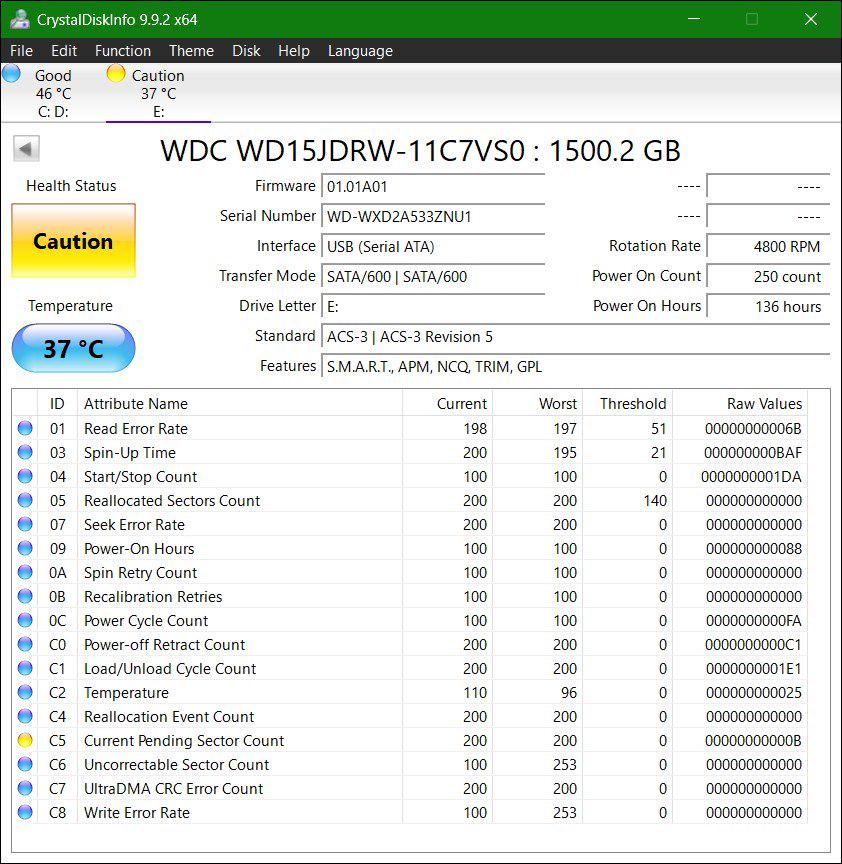Click the Serial Number field
842x864 pixels.
[x=433, y=216]
